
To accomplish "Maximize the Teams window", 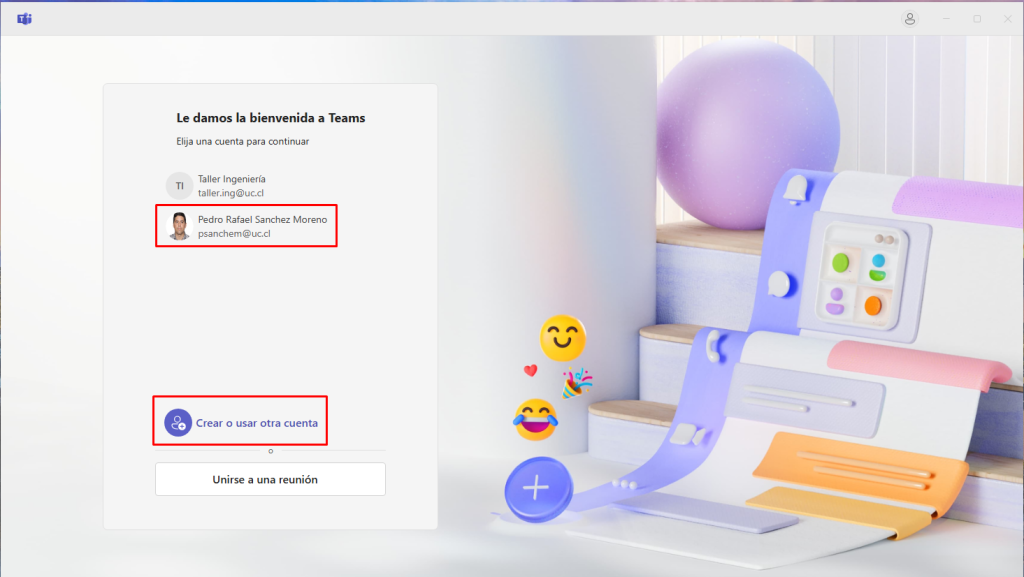I will (977, 19).
